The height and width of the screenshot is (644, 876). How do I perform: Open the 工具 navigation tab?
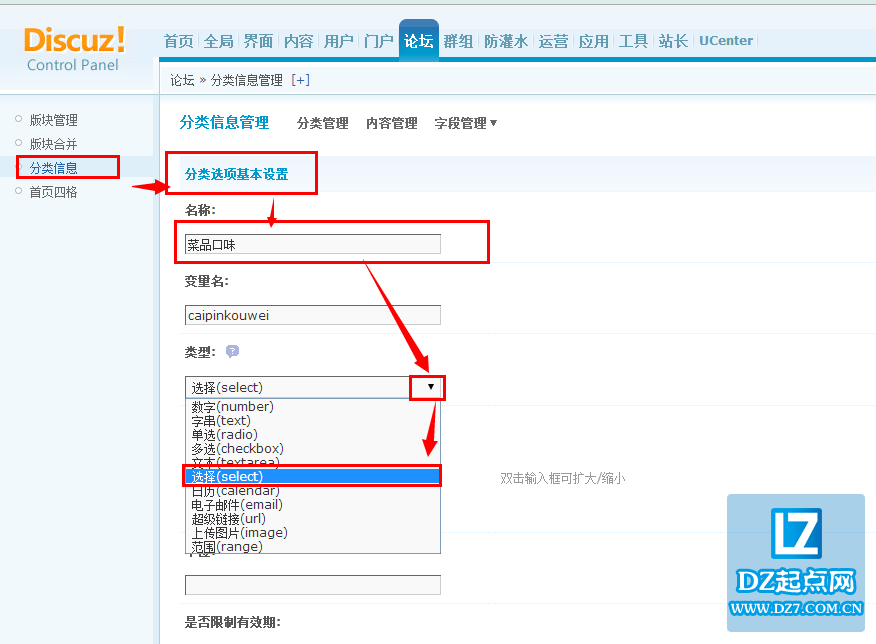(x=633, y=41)
